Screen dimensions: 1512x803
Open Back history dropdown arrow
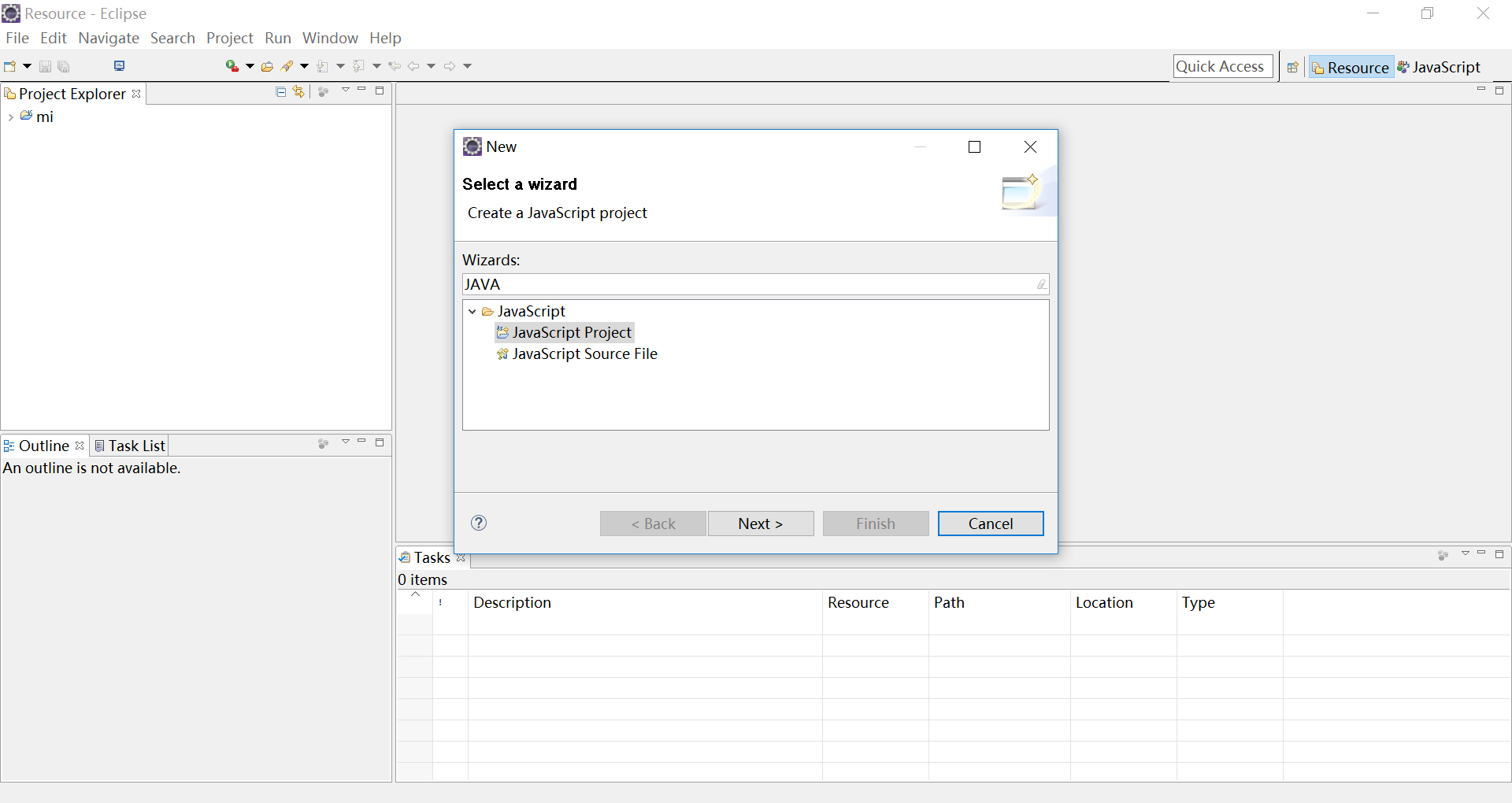[431, 66]
